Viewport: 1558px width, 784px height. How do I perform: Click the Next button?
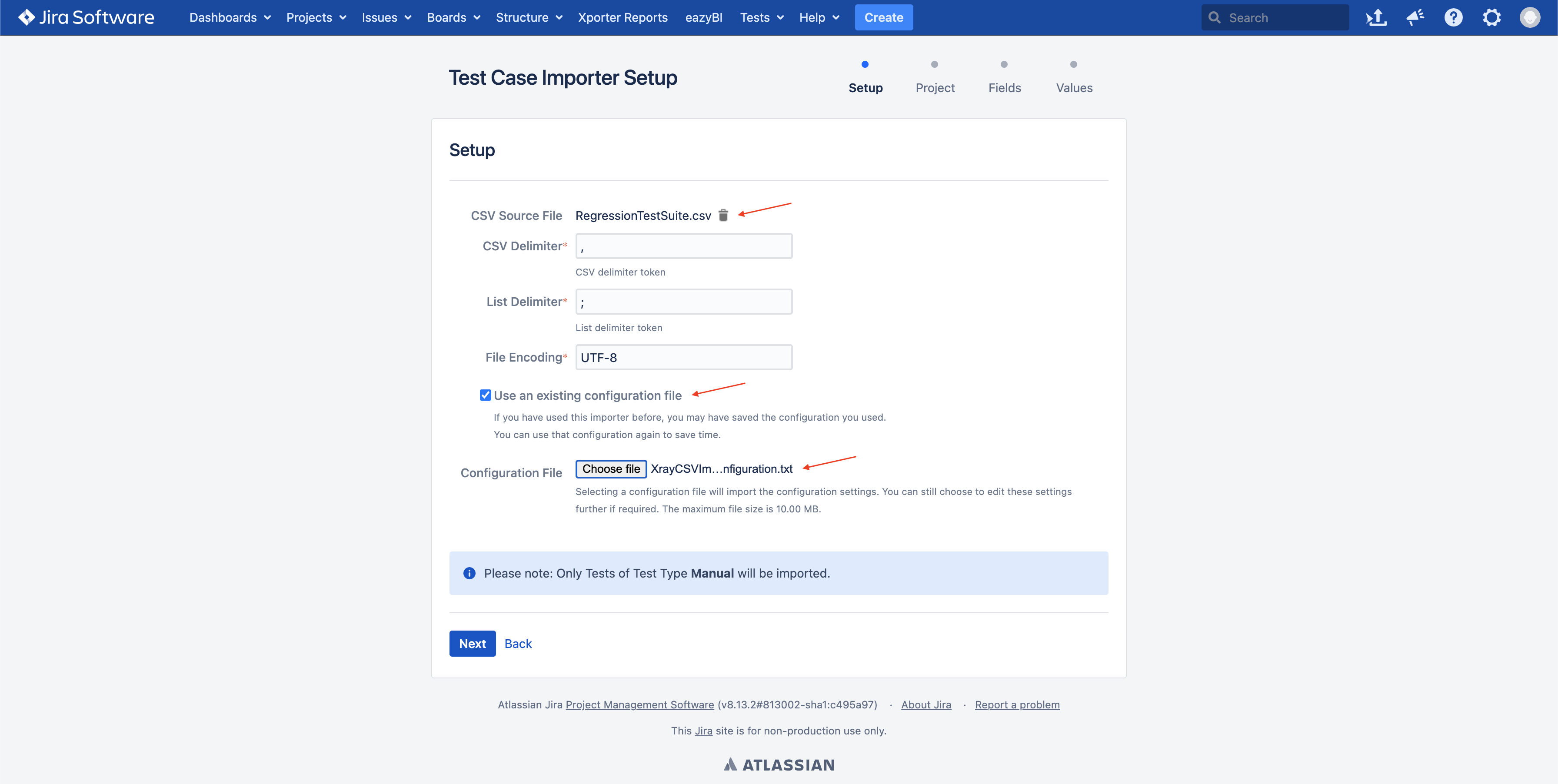tap(472, 643)
